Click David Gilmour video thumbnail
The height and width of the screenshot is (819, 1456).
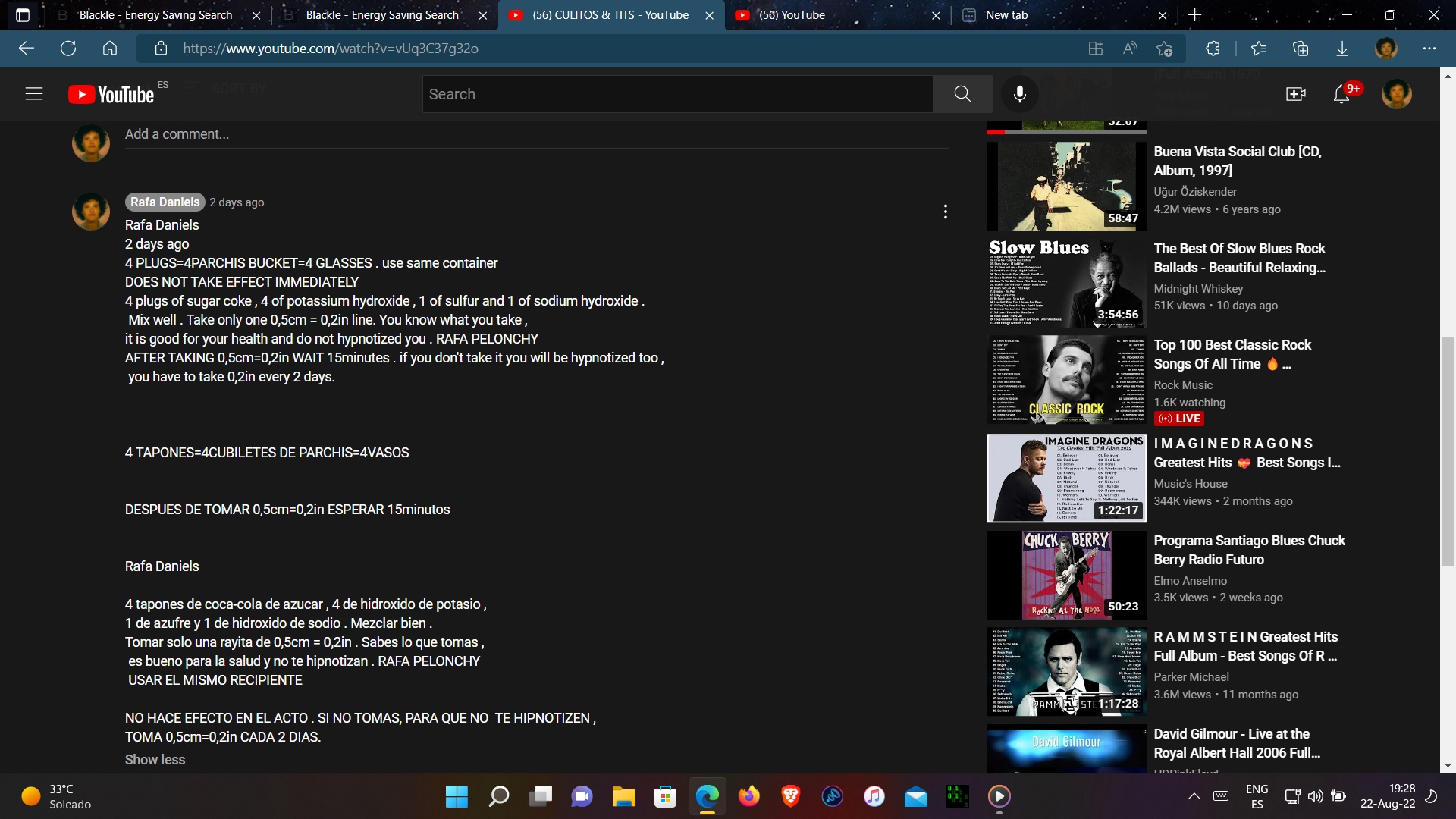1066,748
